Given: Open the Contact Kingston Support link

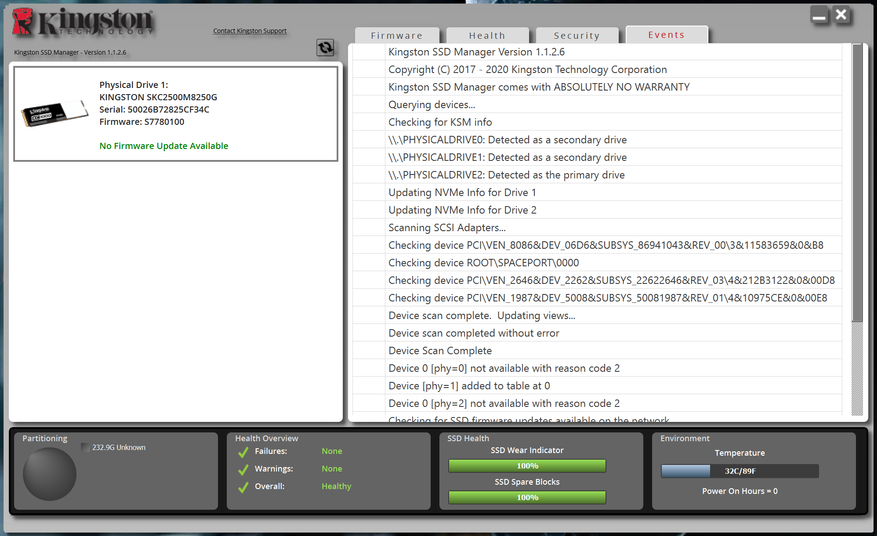Looking at the screenshot, I should pyautogui.click(x=249, y=31).
